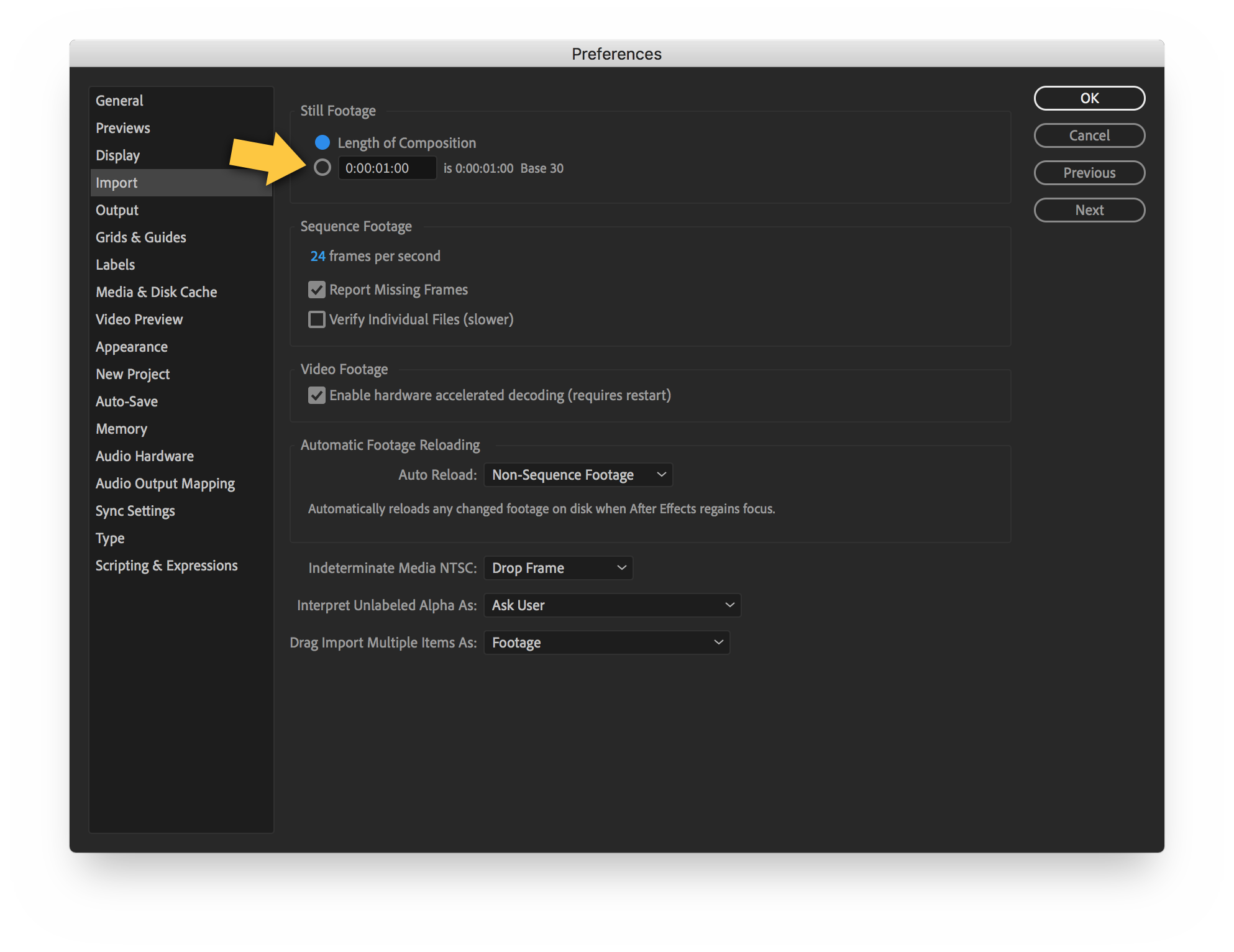Go to Scripting & Expressions preferences
The height and width of the screenshot is (952, 1234).
(x=166, y=565)
